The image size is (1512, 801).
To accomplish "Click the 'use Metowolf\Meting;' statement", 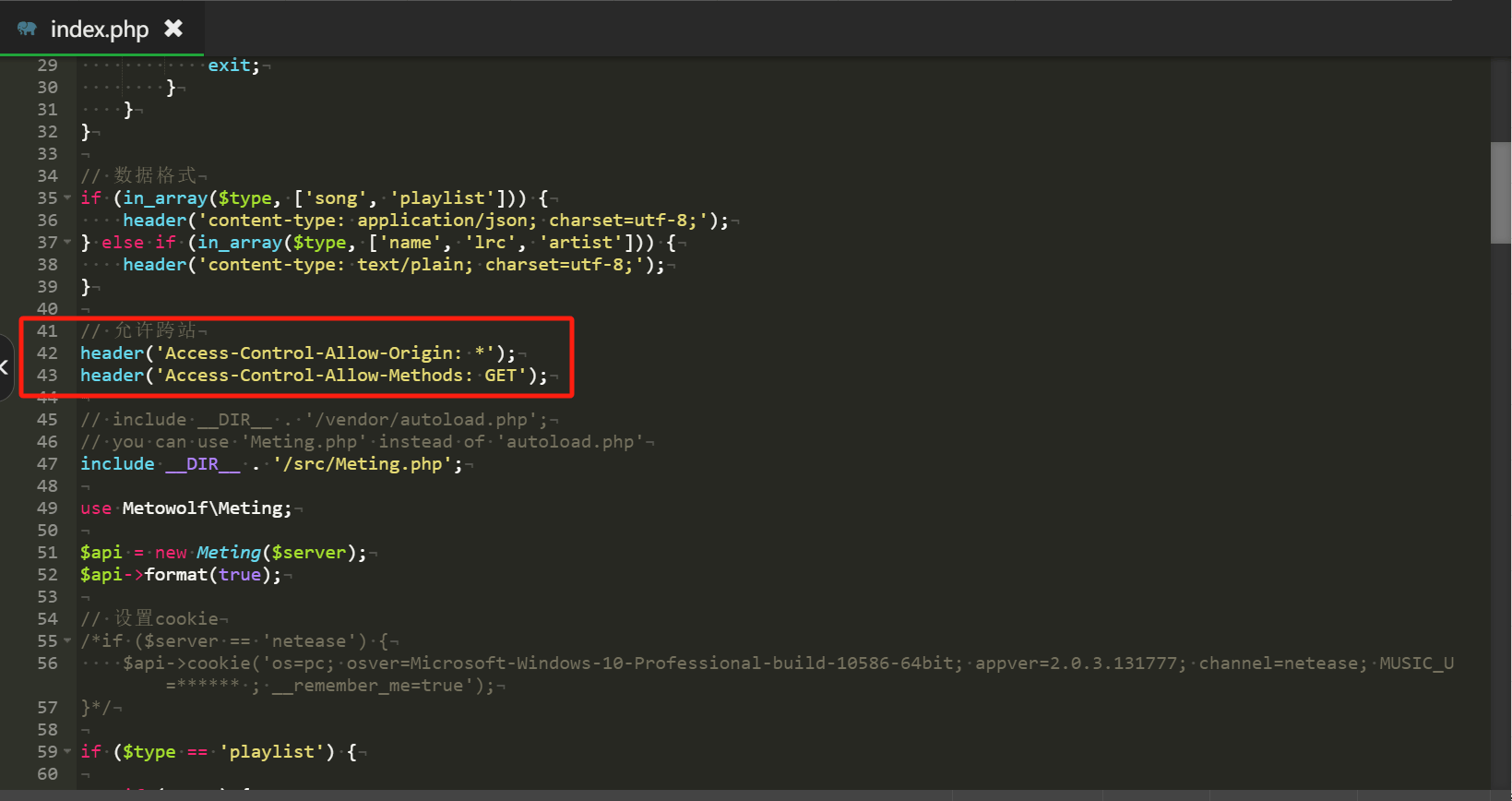I will pyautogui.click(x=185, y=508).
